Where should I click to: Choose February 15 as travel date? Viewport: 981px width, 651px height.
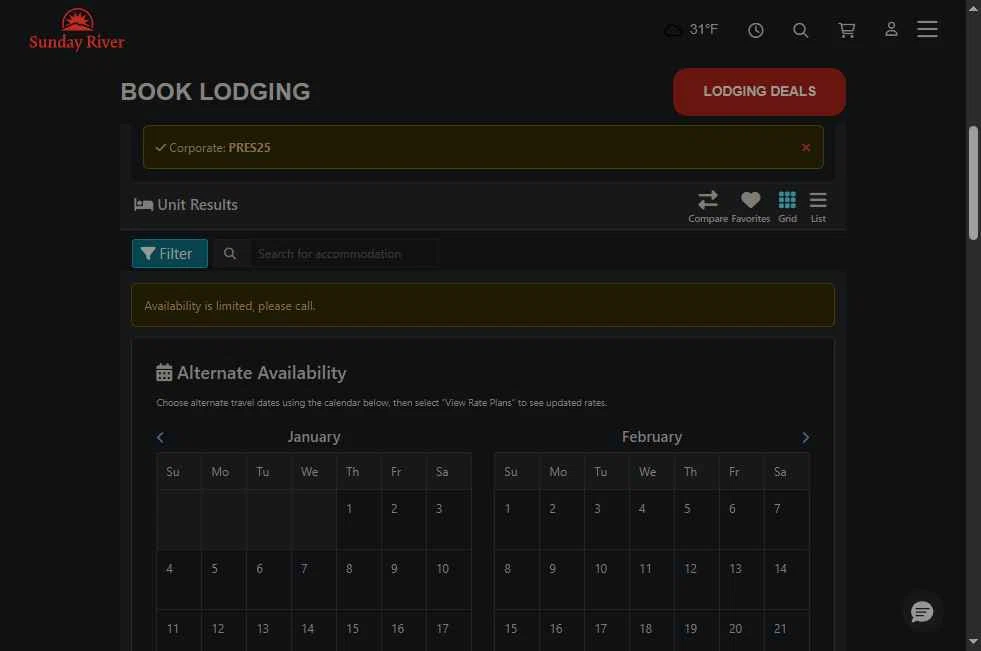click(517, 630)
